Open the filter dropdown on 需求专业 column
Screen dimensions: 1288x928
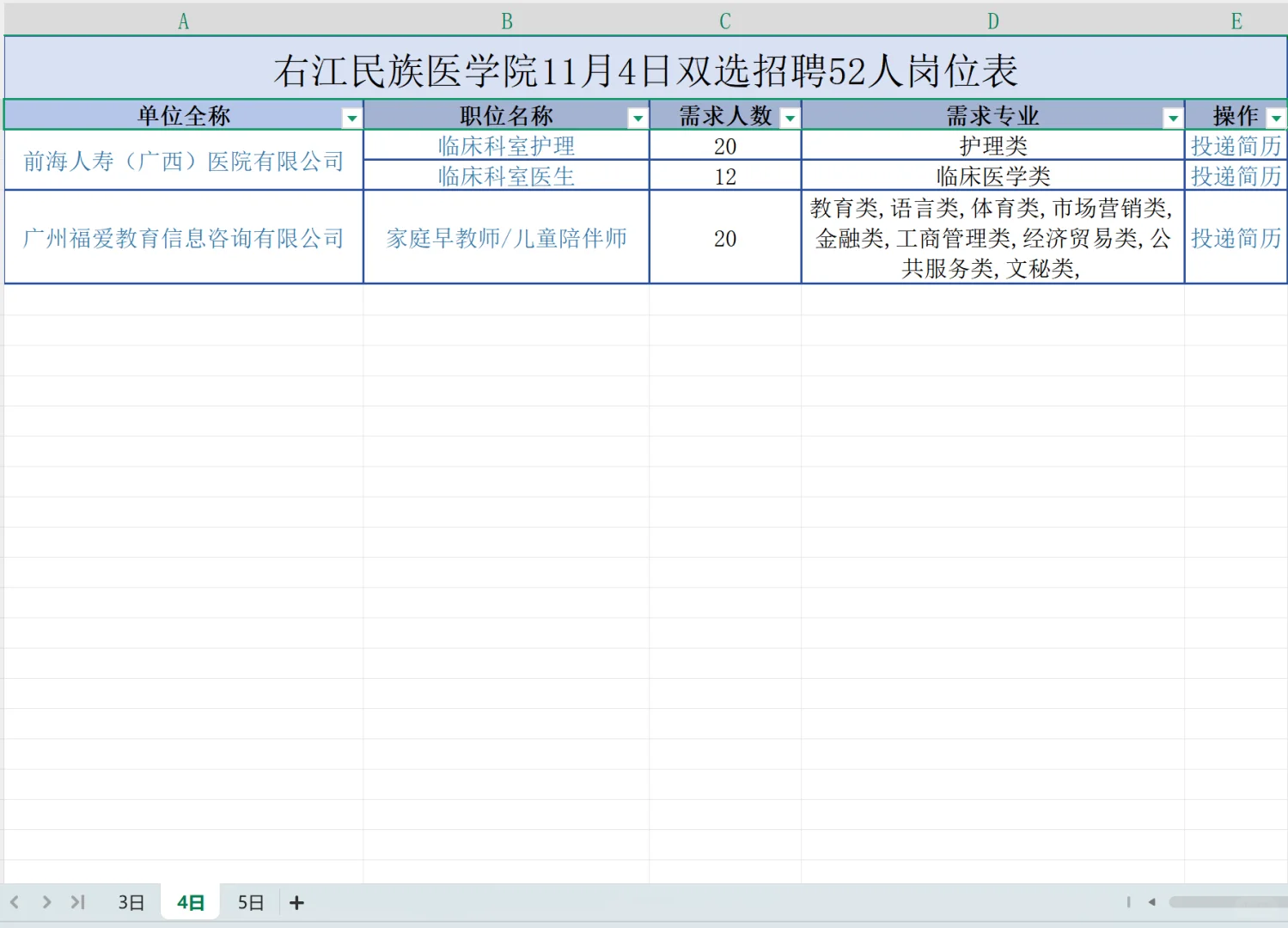(1172, 116)
